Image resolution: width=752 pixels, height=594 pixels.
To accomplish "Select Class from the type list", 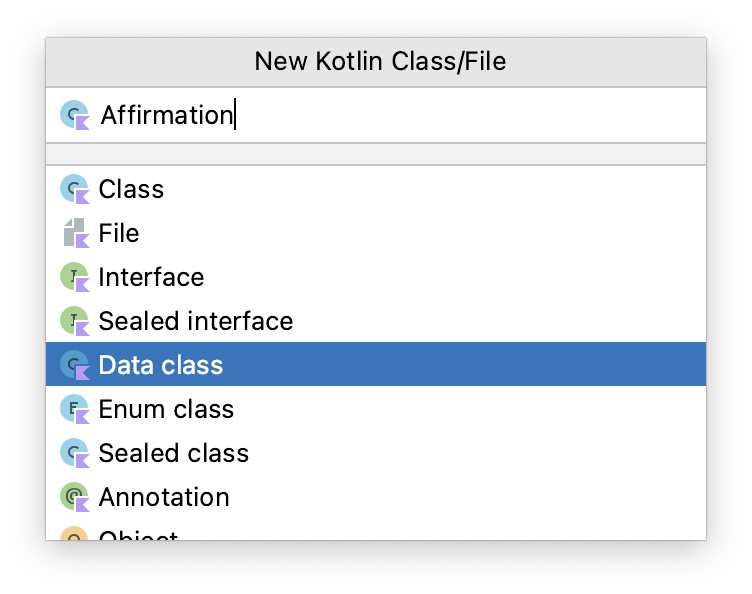I will (x=131, y=189).
